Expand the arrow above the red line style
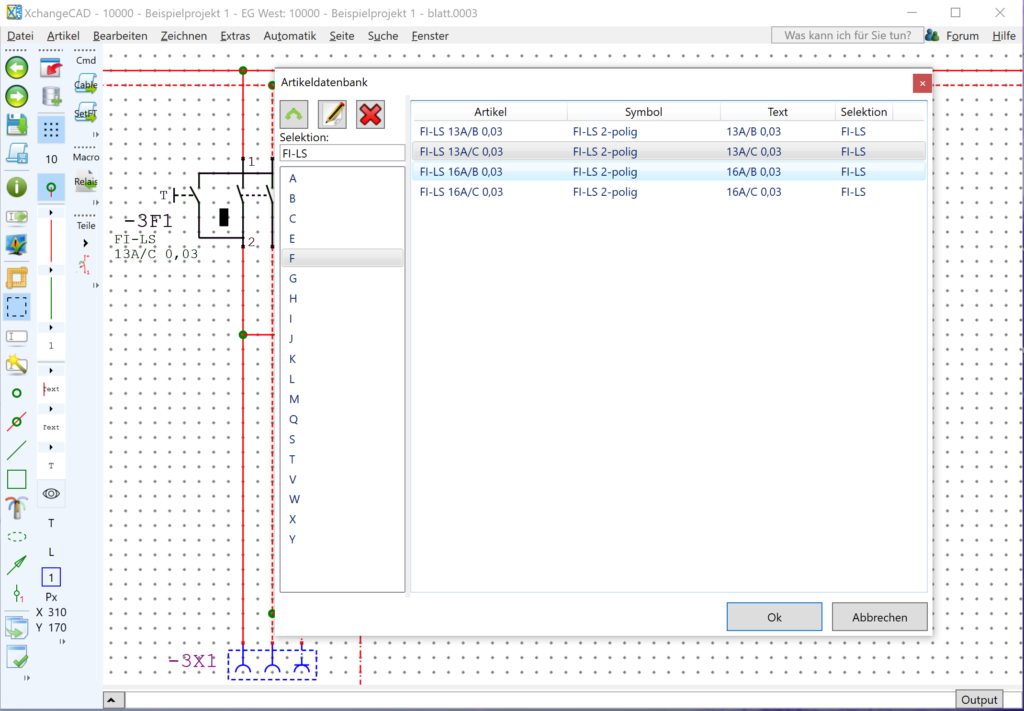Image resolution: width=1024 pixels, height=711 pixels. point(51,213)
